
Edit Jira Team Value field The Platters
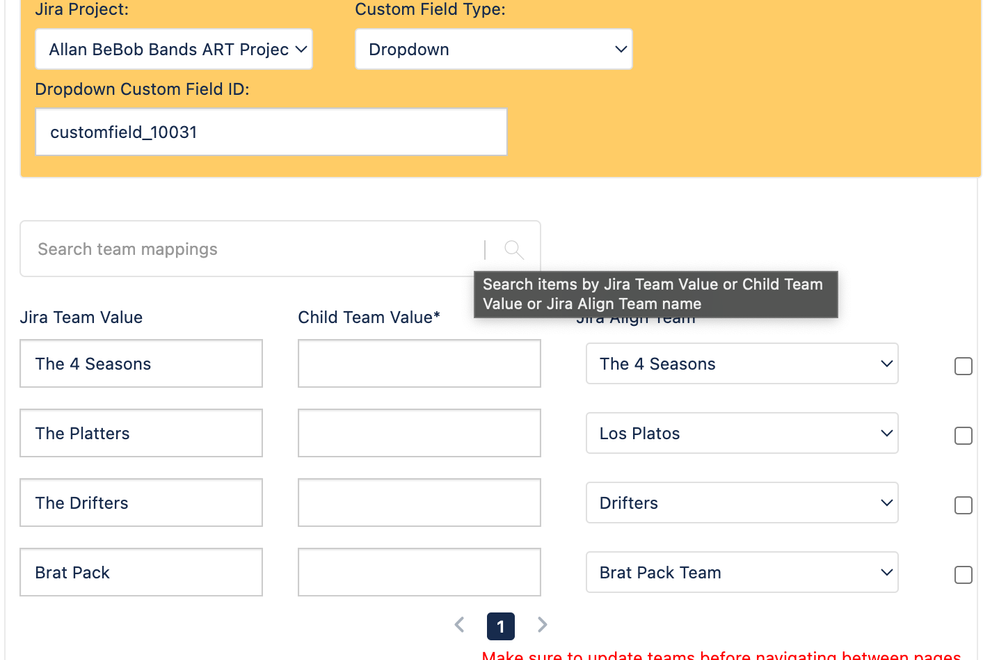click(141, 433)
